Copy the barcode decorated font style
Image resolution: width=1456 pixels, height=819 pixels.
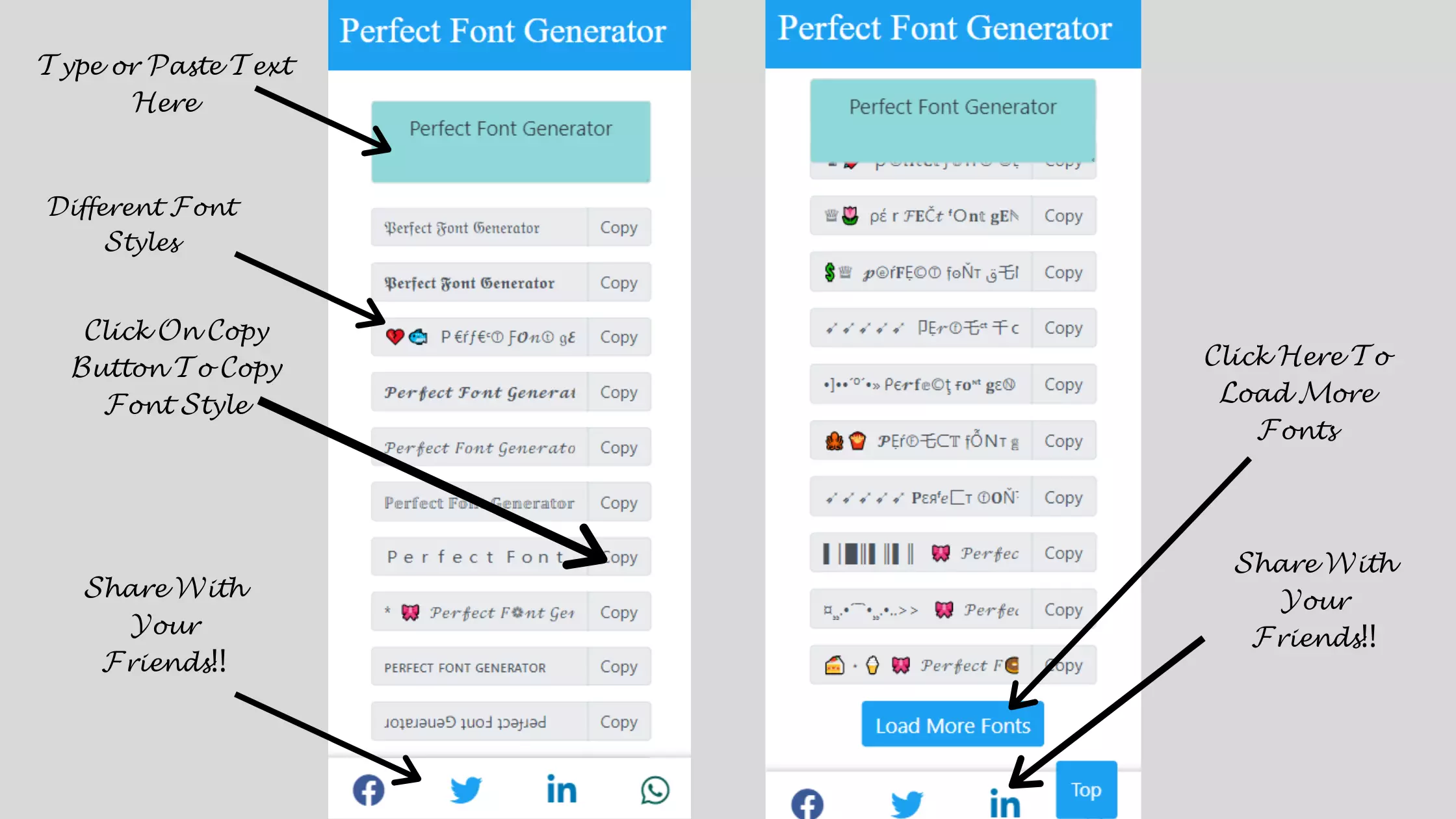tap(1062, 553)
